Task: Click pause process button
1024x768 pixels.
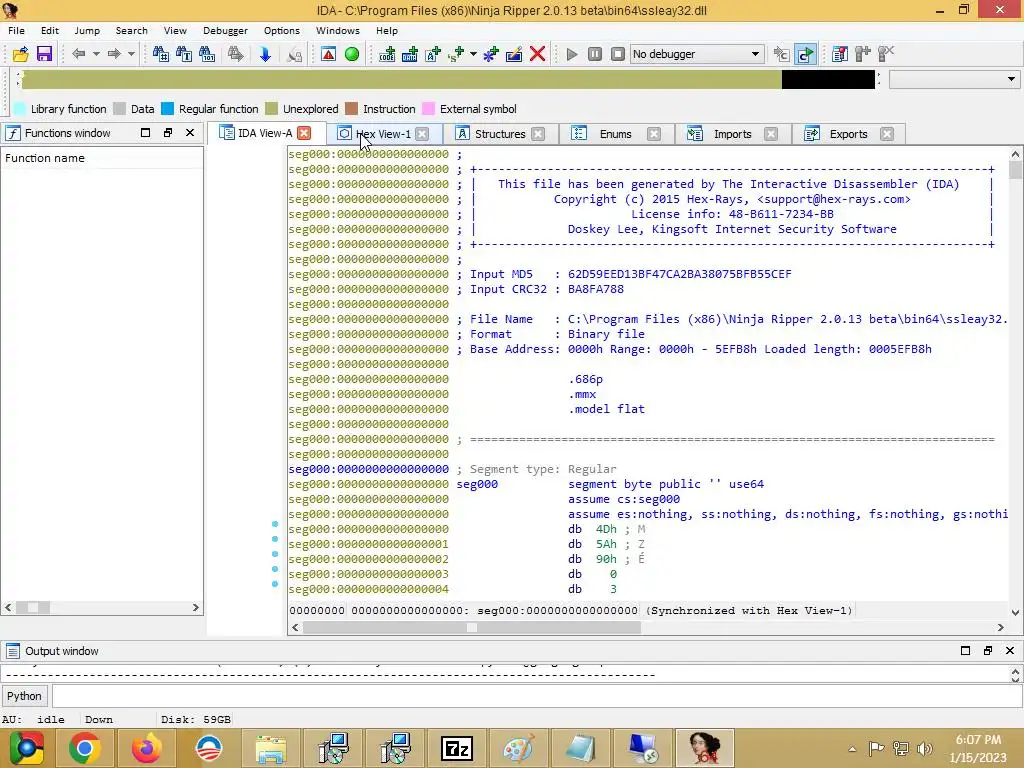Action: pyautogui.click(x=594, y=54)
